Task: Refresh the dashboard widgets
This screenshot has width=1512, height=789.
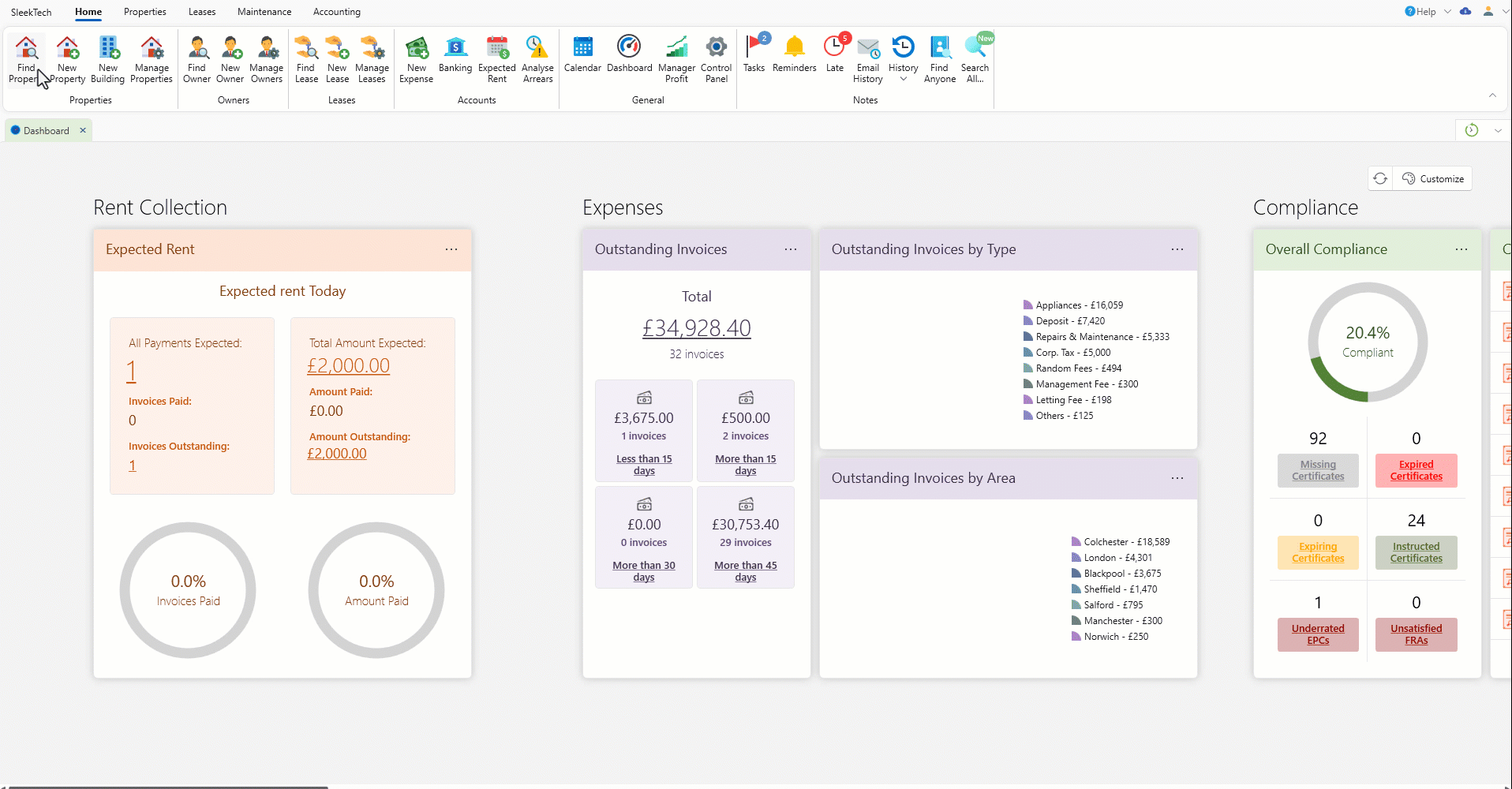Action: (1380, 179)
